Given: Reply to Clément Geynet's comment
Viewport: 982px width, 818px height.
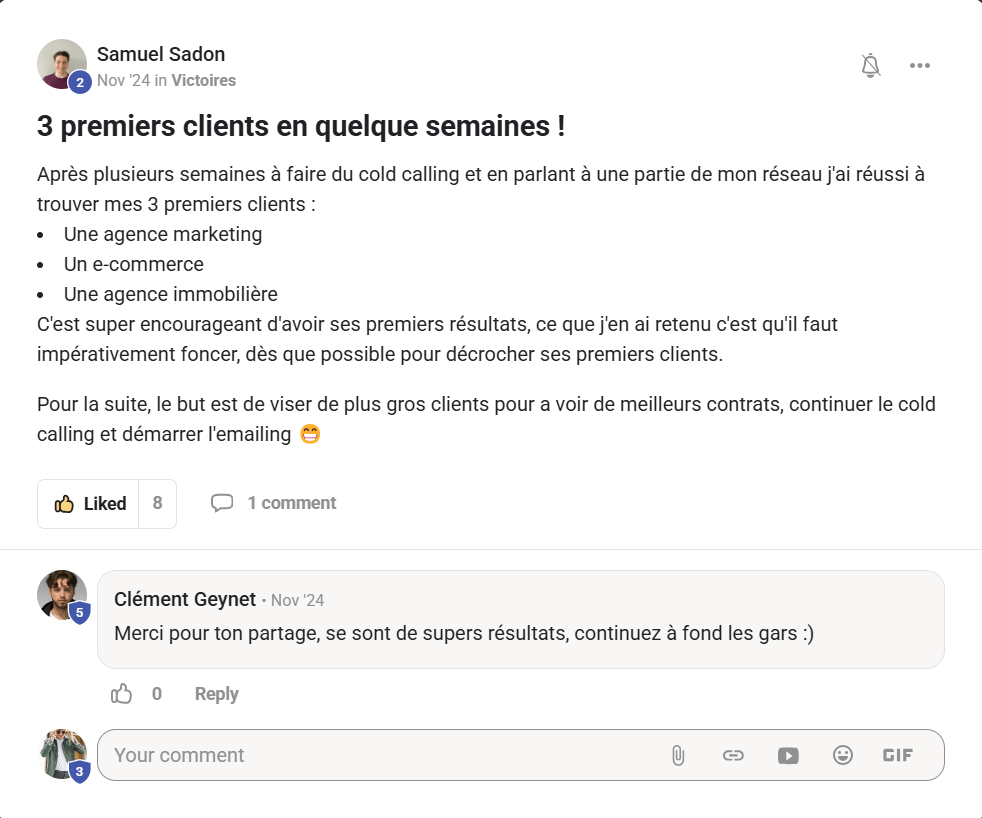Looking at the screenshot, I should 216,694.
